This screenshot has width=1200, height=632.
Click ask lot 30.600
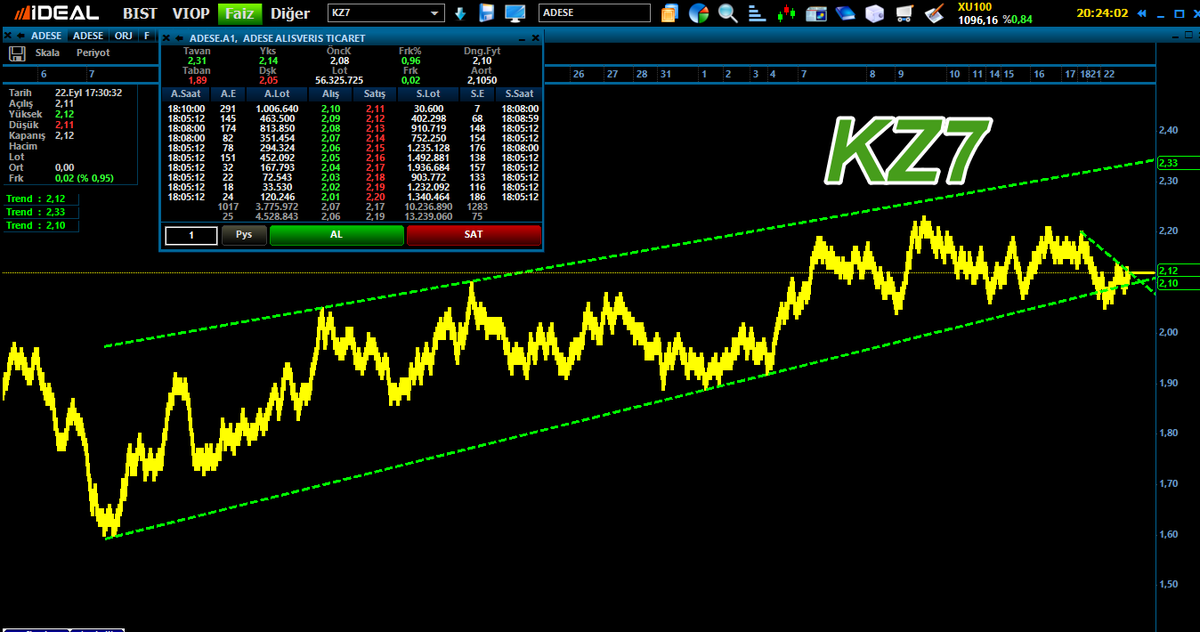(428, 108)
